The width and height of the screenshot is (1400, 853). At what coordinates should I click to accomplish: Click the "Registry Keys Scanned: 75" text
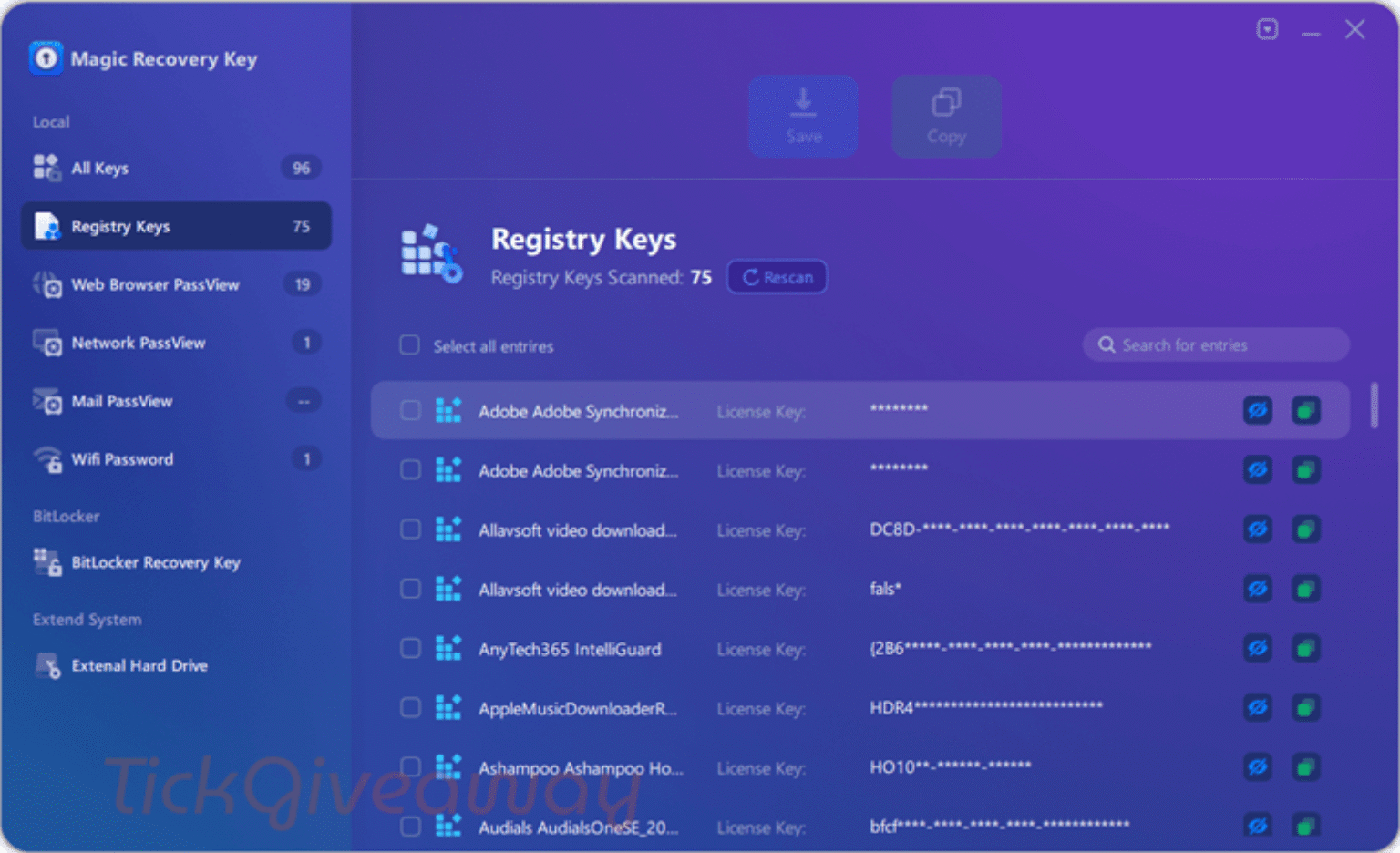click(x=602, y=277)
